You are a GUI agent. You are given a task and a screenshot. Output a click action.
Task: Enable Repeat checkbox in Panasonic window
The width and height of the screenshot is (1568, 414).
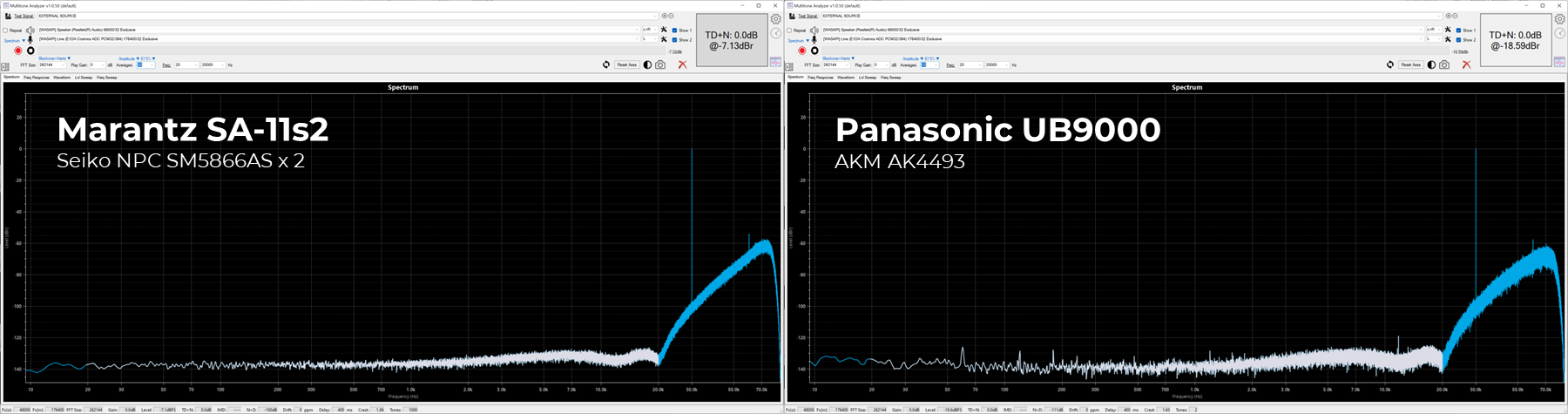(x=789, y=31)
